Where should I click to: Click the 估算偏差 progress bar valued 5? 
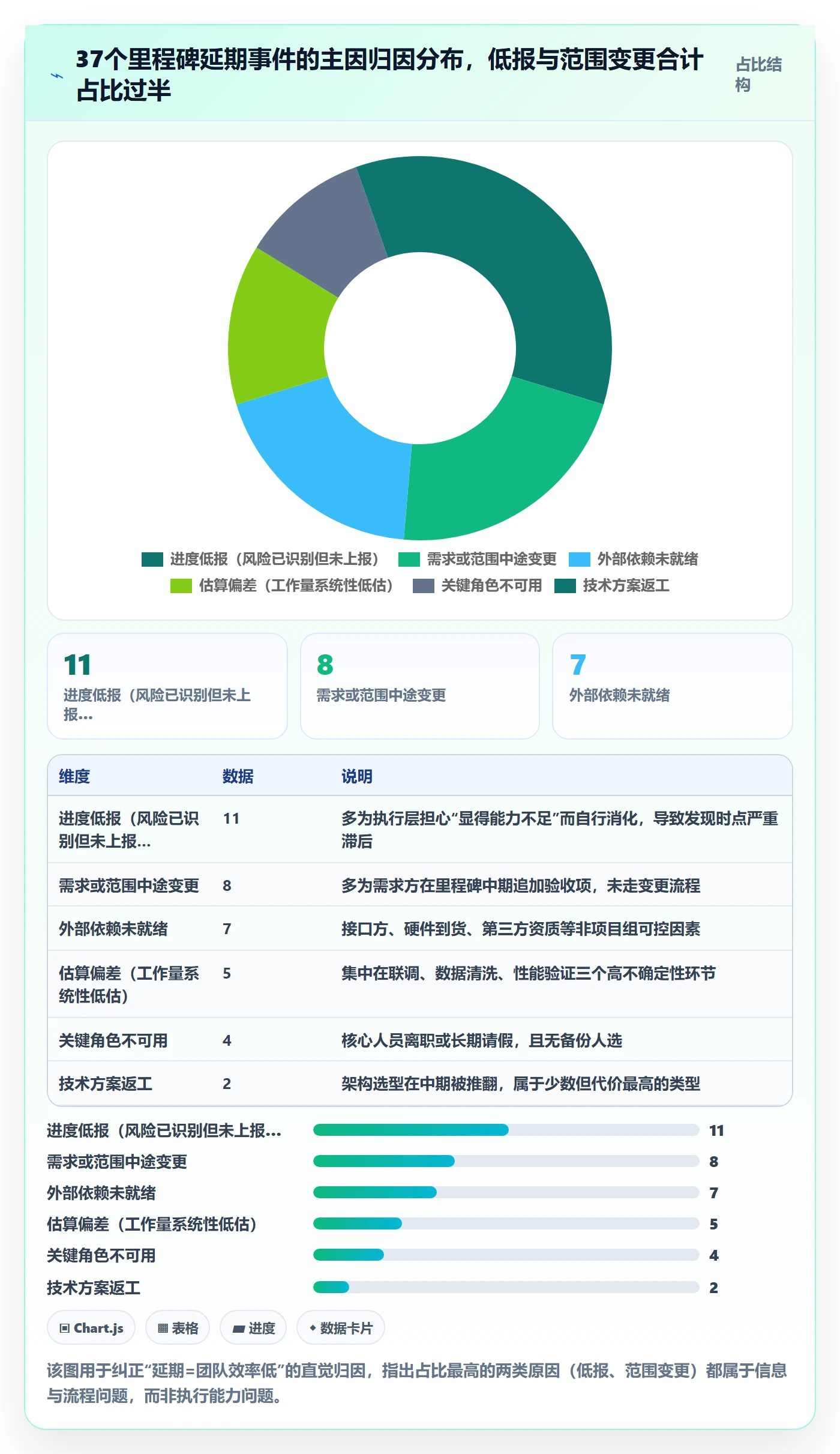pos(506,1224)
